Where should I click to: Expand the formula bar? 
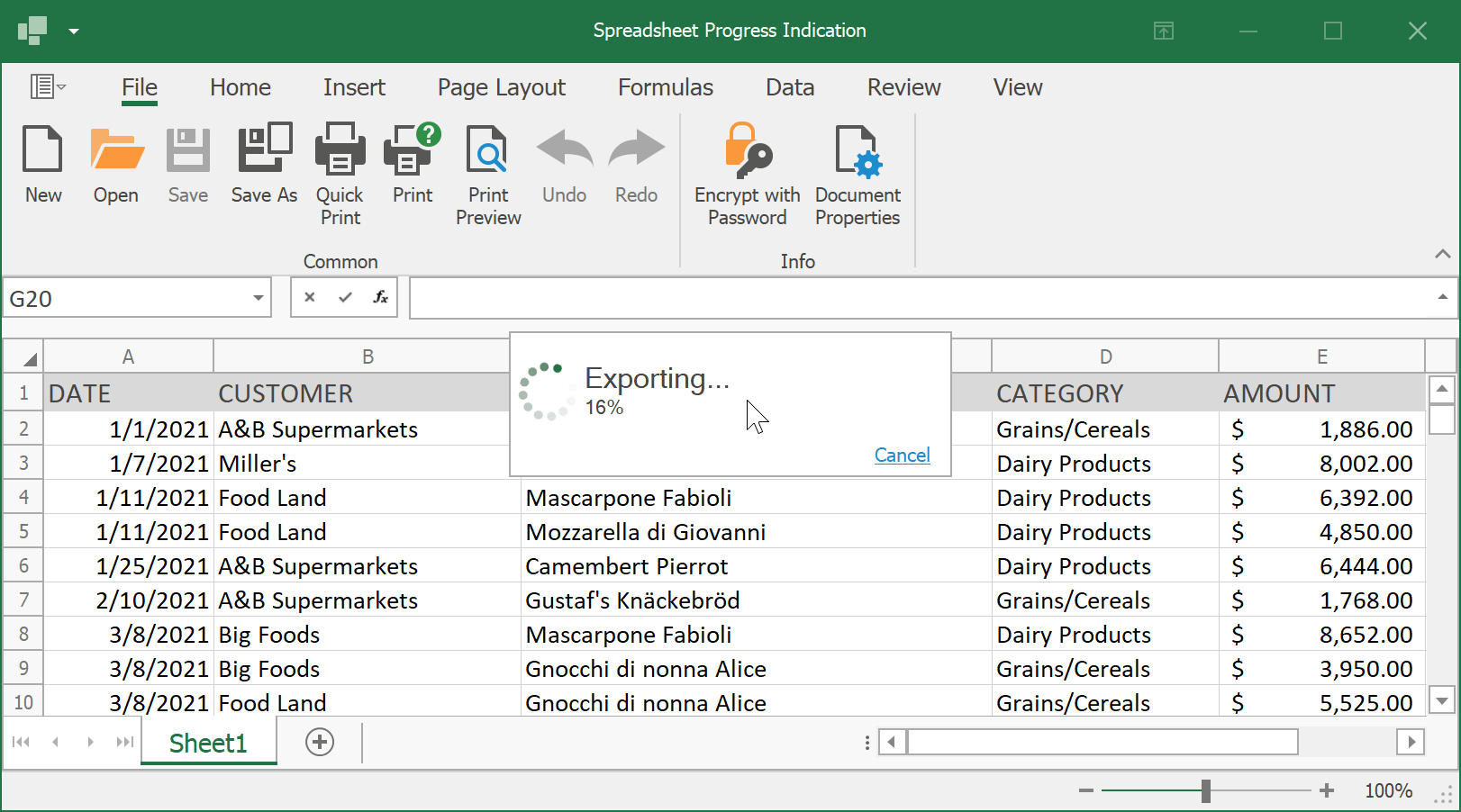point(1442,297)
